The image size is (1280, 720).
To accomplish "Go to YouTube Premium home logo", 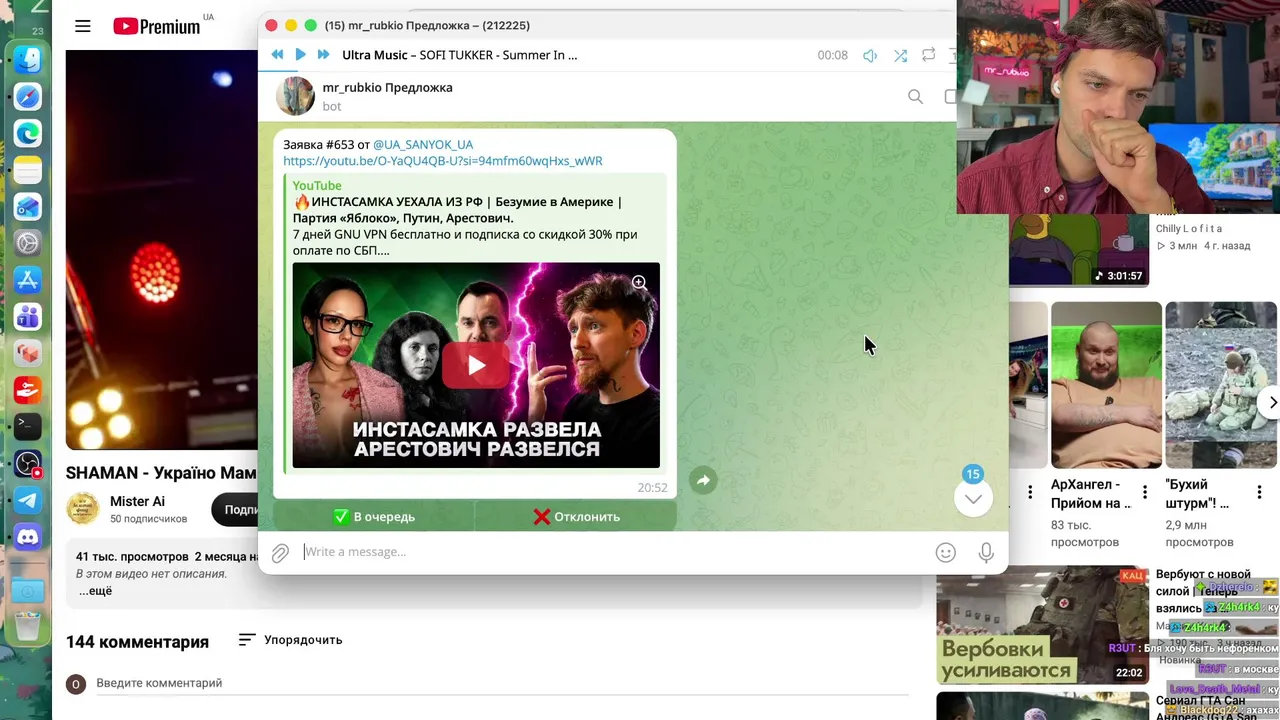I will [x=156, y=26].
